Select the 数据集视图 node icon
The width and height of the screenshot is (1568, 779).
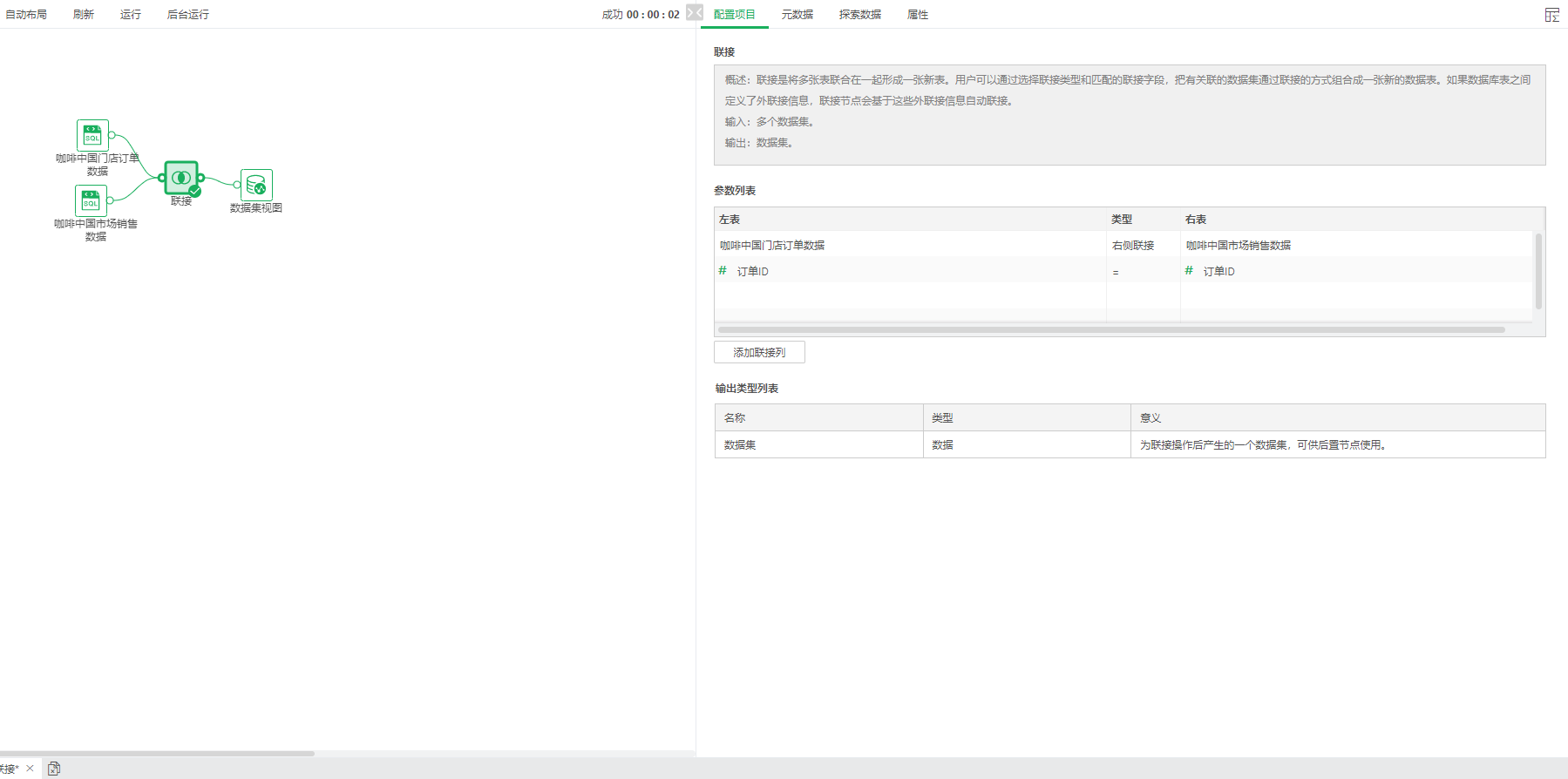(256, 185)
